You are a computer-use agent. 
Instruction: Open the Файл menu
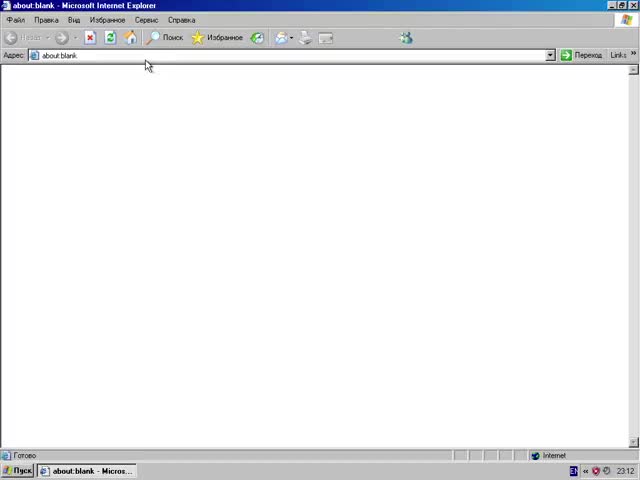pos(16,20)
